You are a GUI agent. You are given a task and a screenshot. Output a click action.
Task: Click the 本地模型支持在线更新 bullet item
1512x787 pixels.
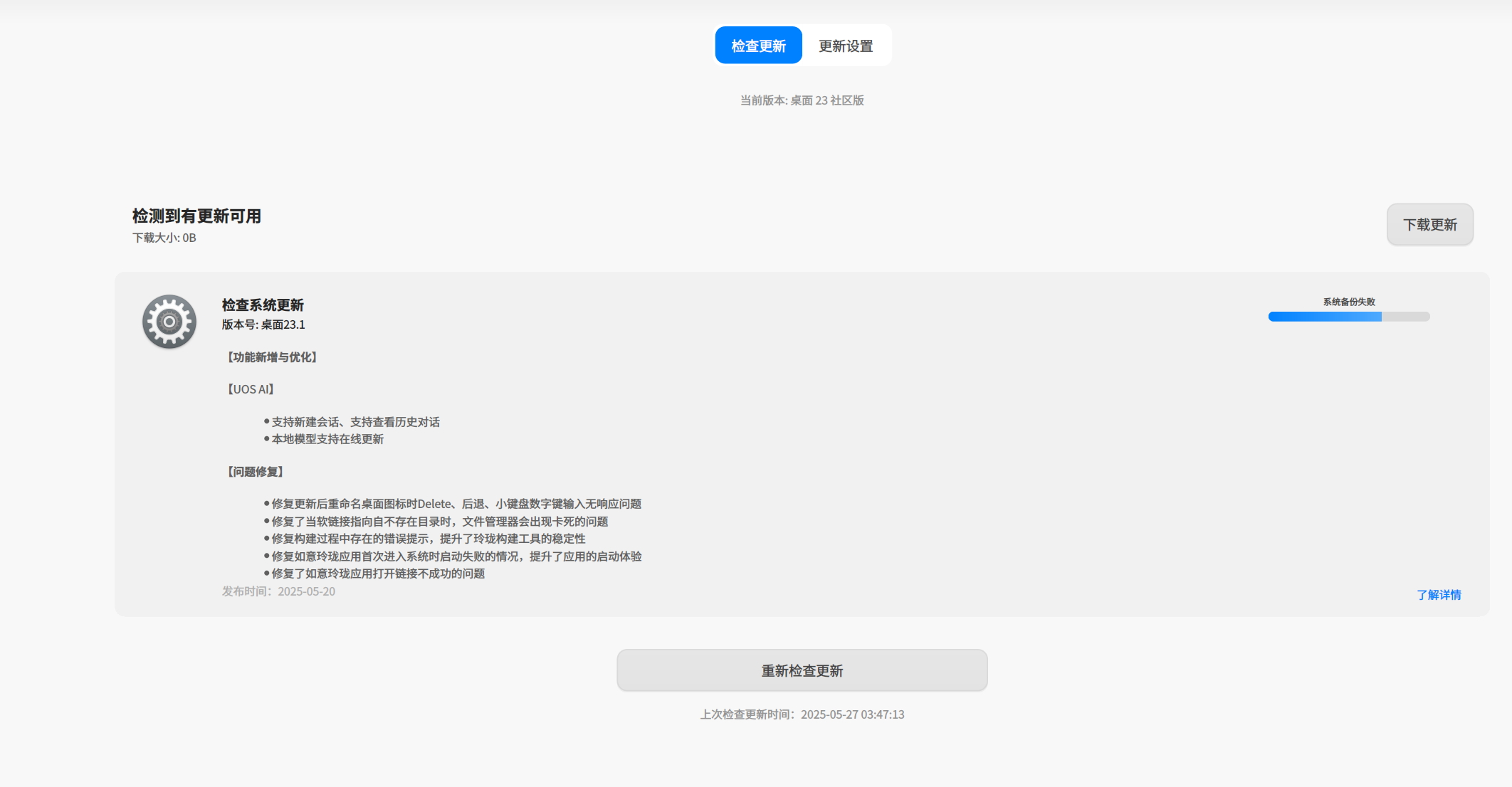(x=324, y=439)
